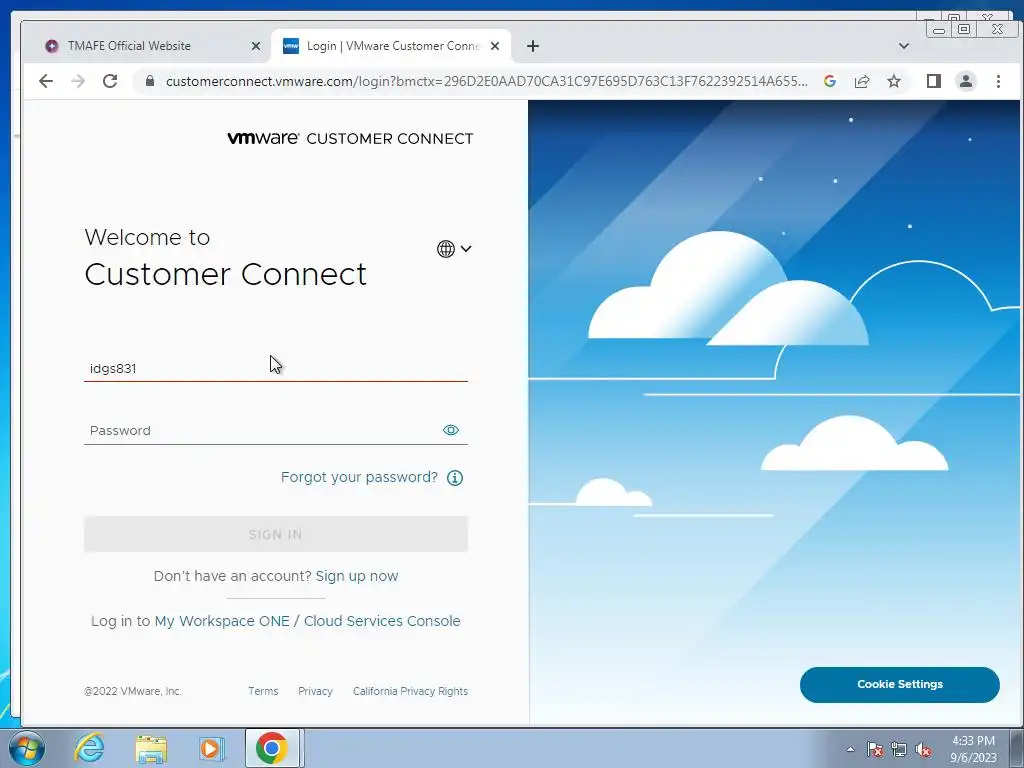This screenshot has width=1024, height=768.
Task: Close the TMAFE Official Website tab
Action: tap(256, 46)
